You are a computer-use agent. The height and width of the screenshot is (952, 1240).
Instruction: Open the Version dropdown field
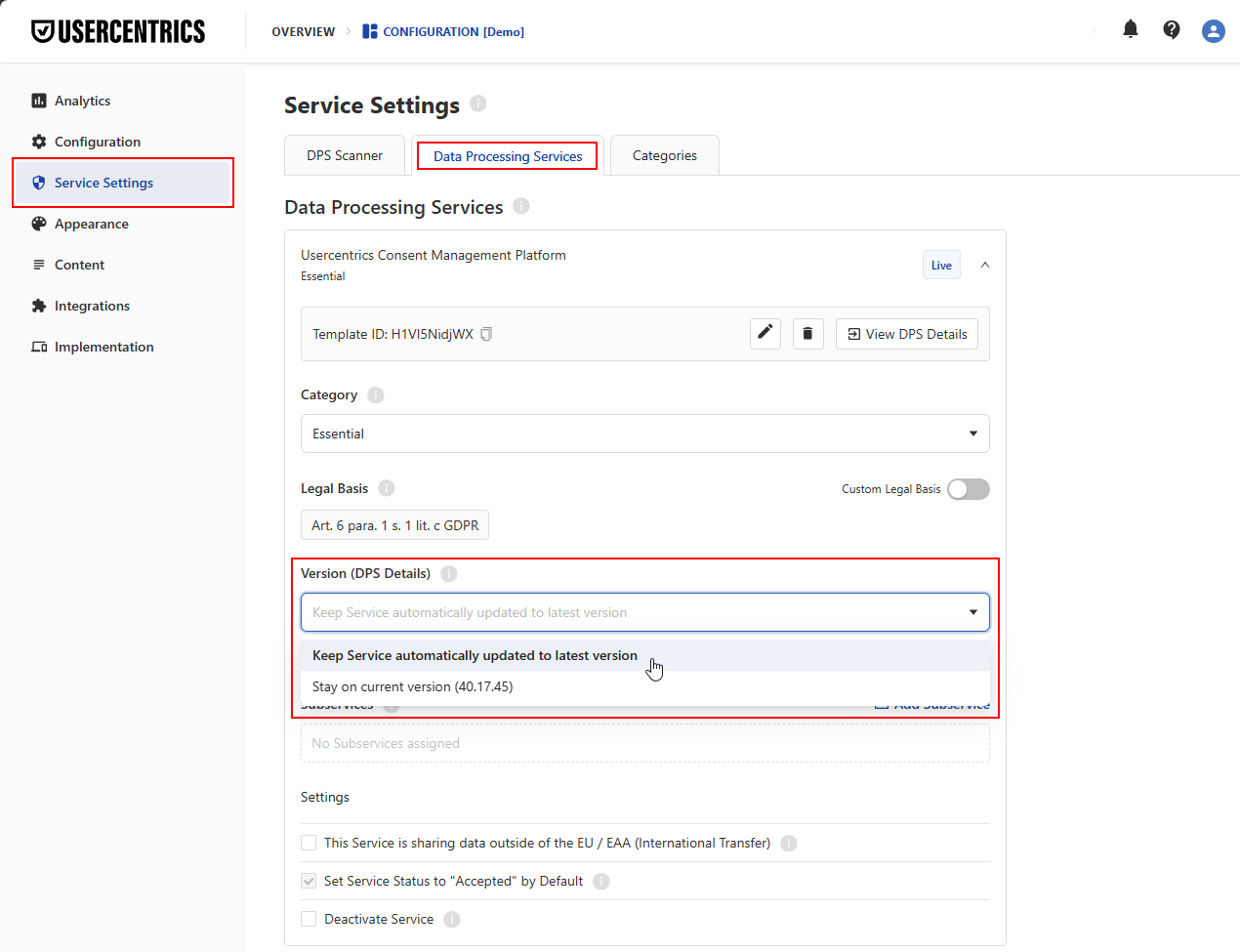pos(645,612)
